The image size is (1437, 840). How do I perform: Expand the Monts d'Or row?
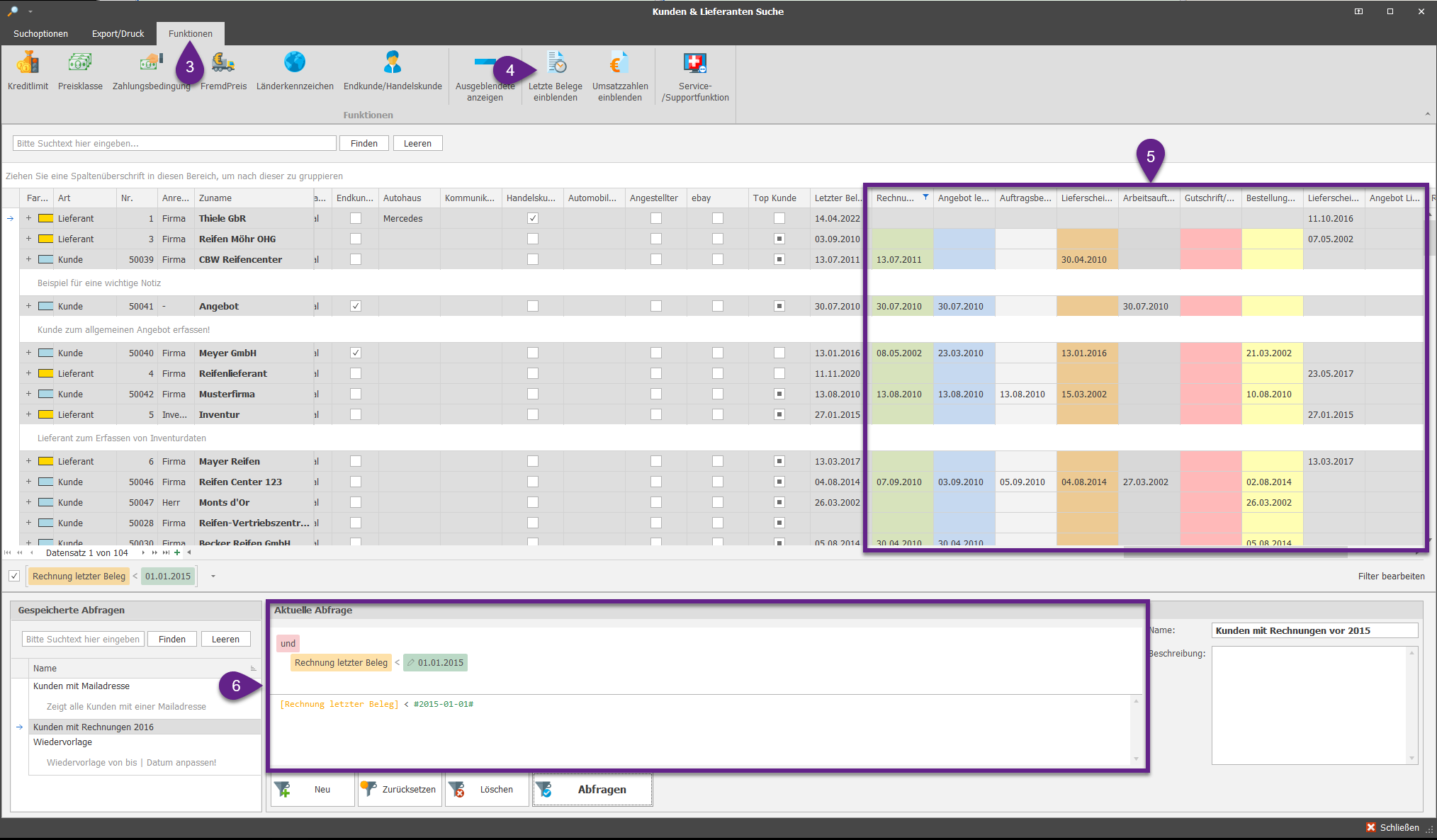pos(28,502)
